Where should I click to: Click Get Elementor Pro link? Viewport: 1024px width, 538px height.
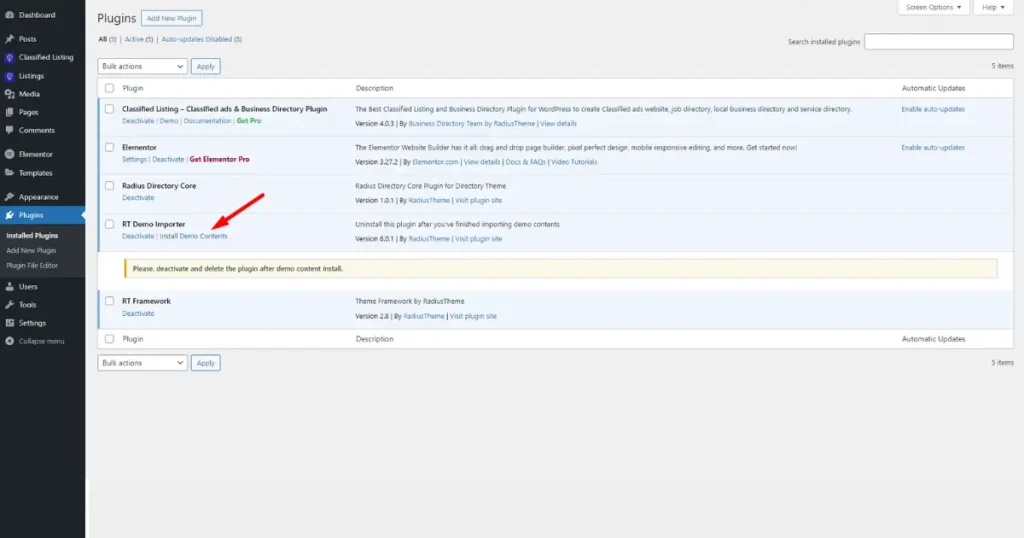[x=219, y=159]
